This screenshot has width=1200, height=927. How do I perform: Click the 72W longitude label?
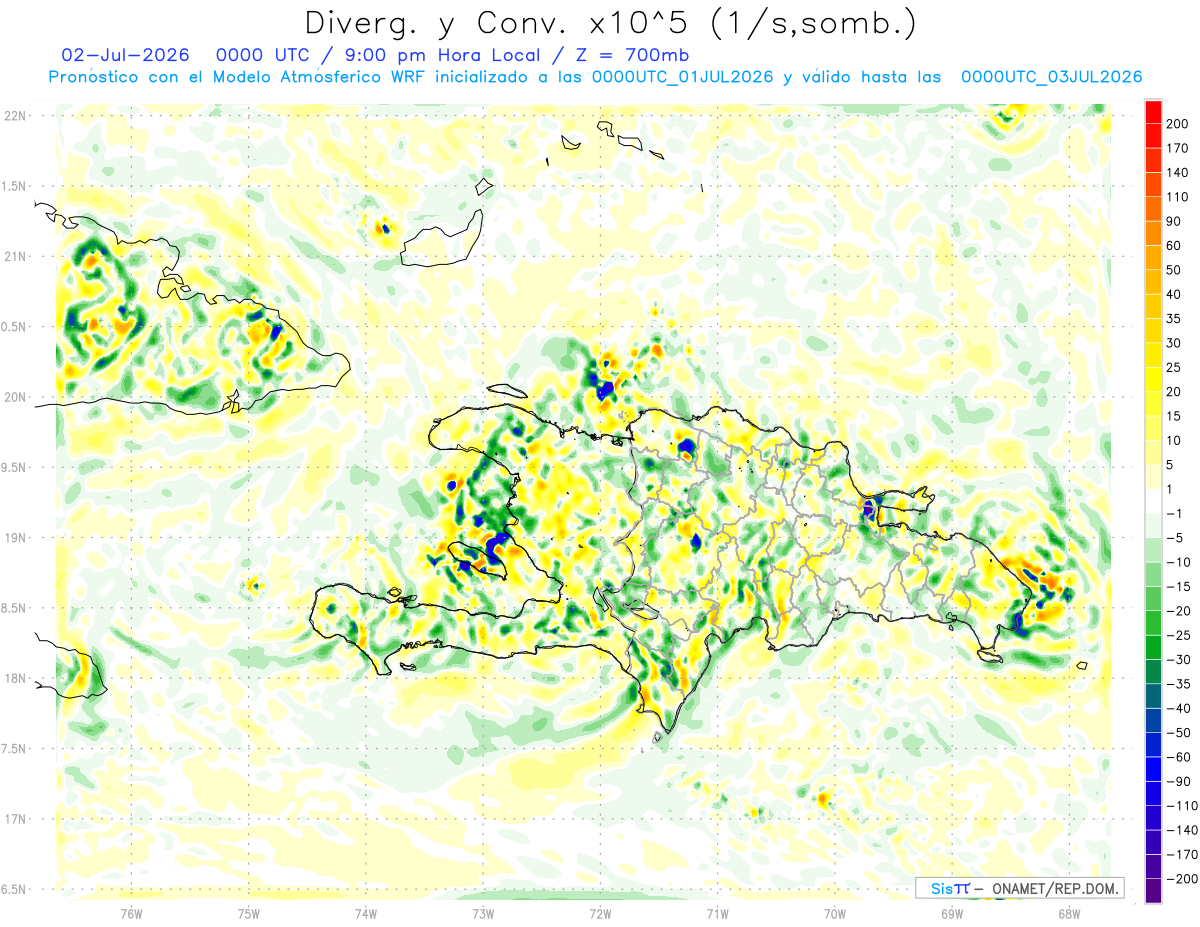pos(600,913)
